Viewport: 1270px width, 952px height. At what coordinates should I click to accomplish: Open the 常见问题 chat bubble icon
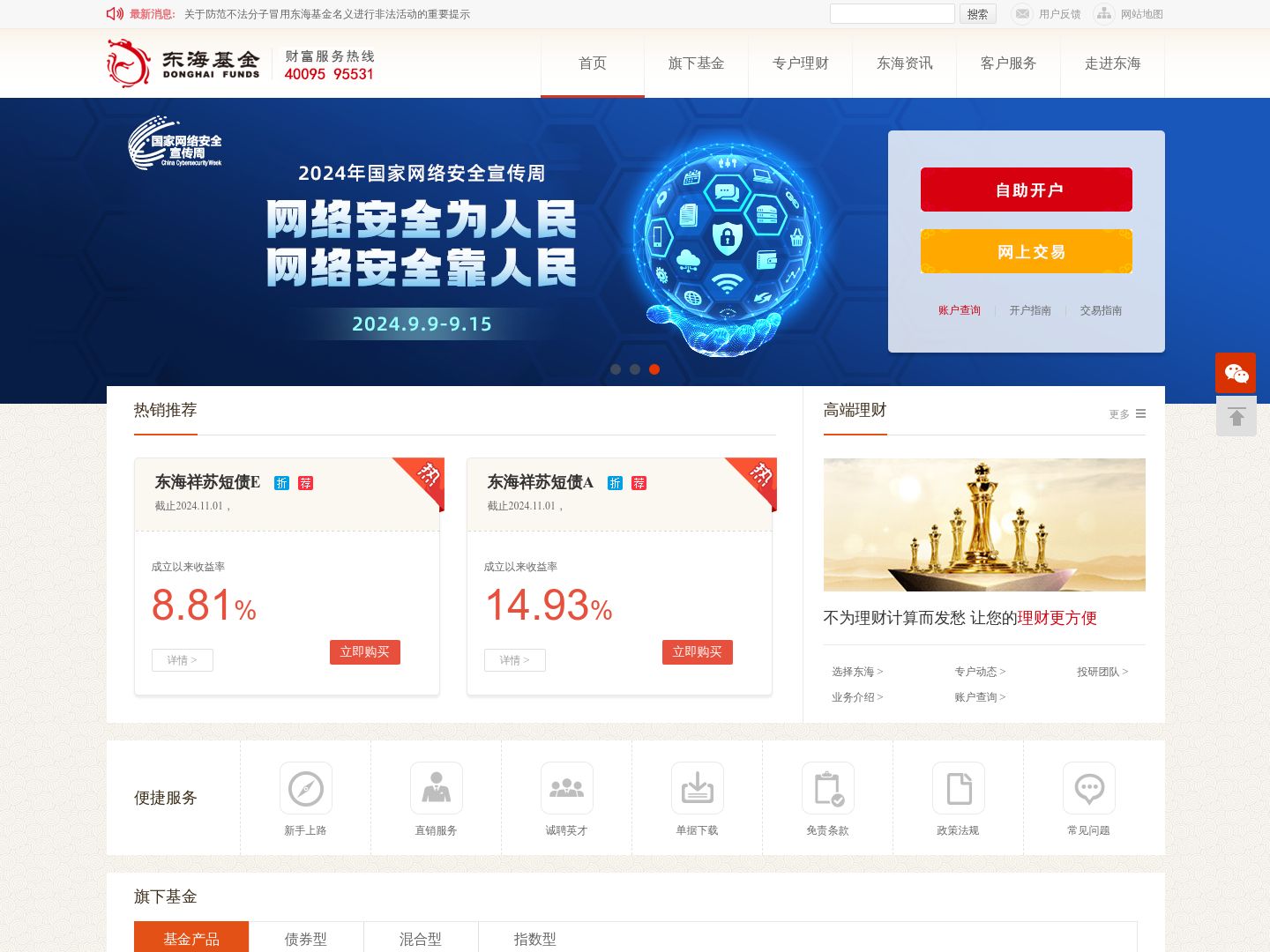tap(1088, 788)
